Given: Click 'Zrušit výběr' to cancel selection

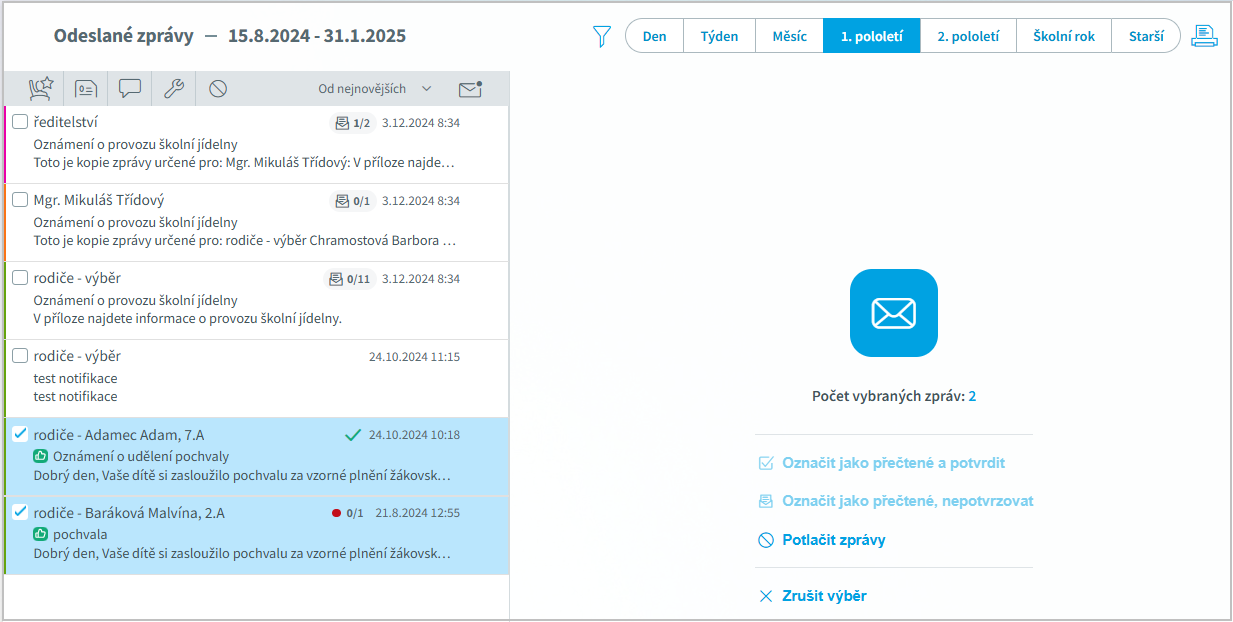Looking at the screenshot, I should tap(824, 596).
